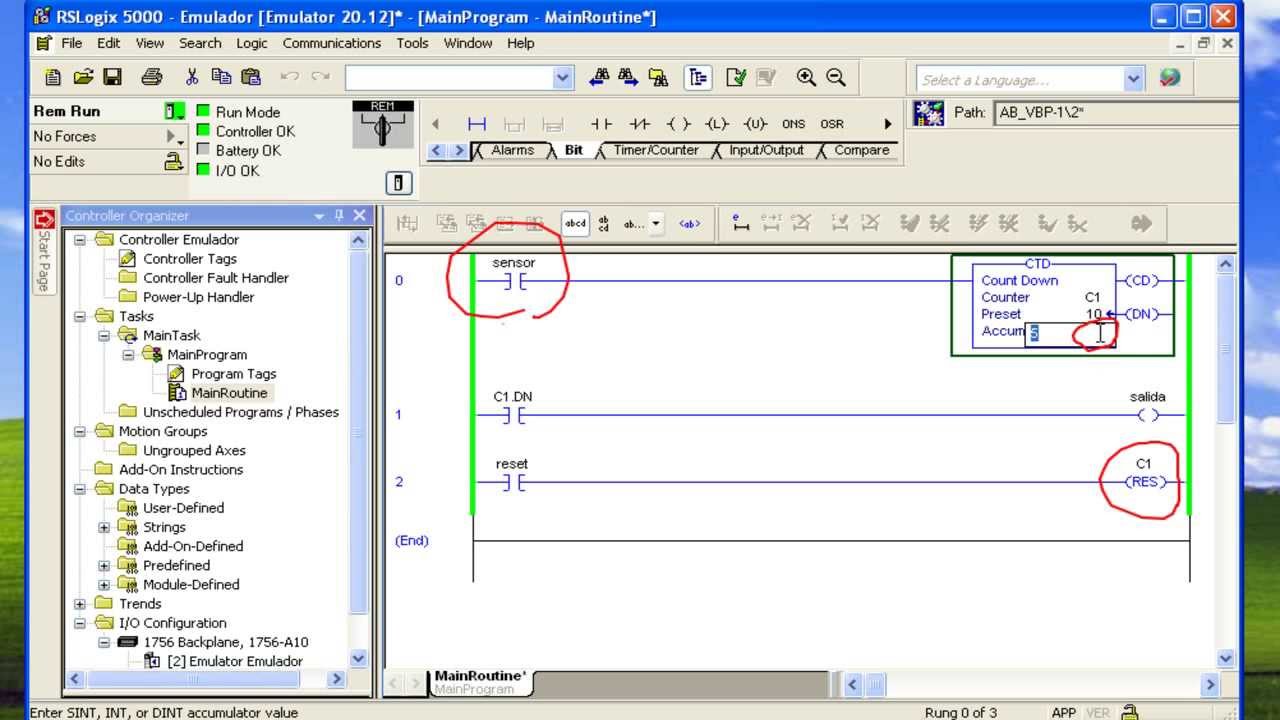Copy using the Copy toolbar icon

[221, 77]
